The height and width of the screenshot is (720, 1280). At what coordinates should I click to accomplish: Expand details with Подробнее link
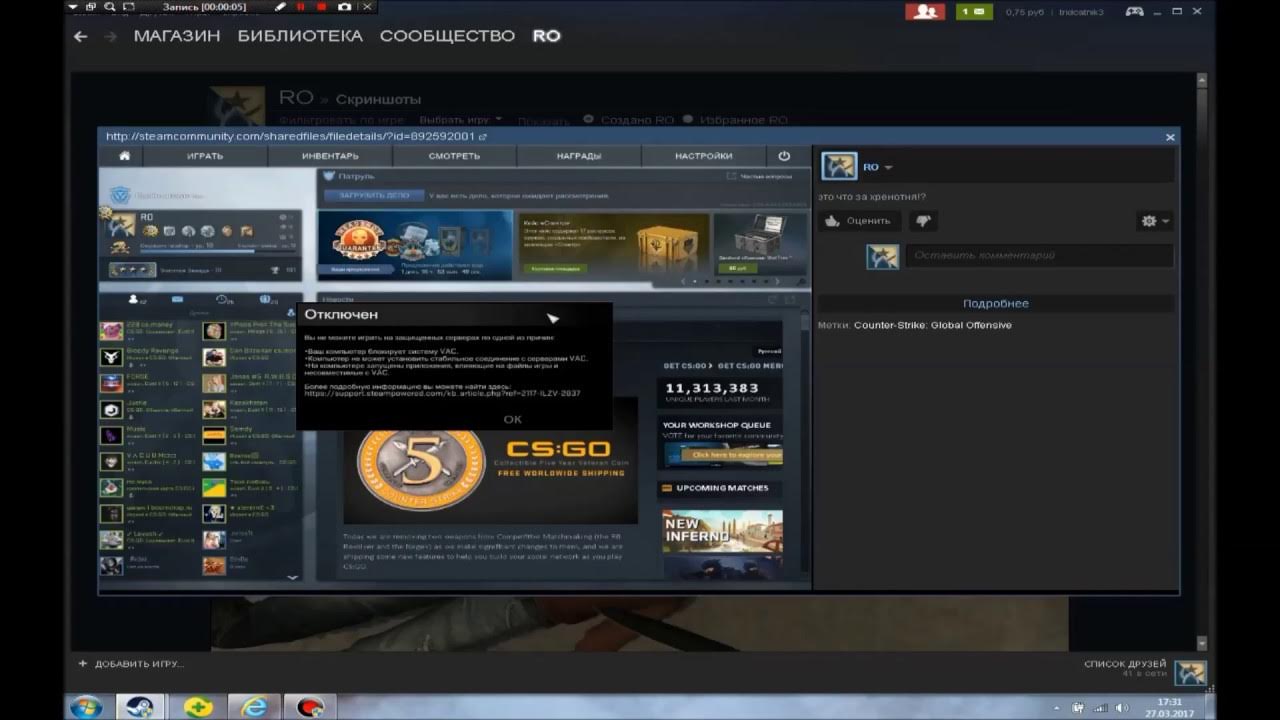995,303
